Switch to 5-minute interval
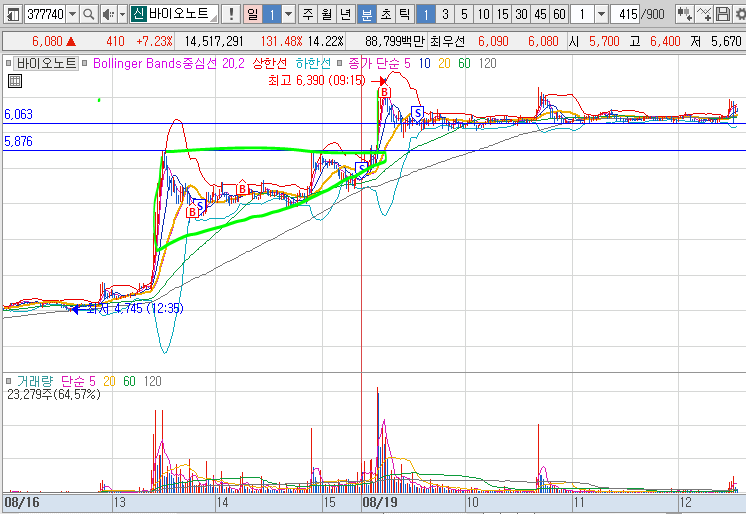The height and width of the screenshot is (514, 746). click(x=464, y=14)
